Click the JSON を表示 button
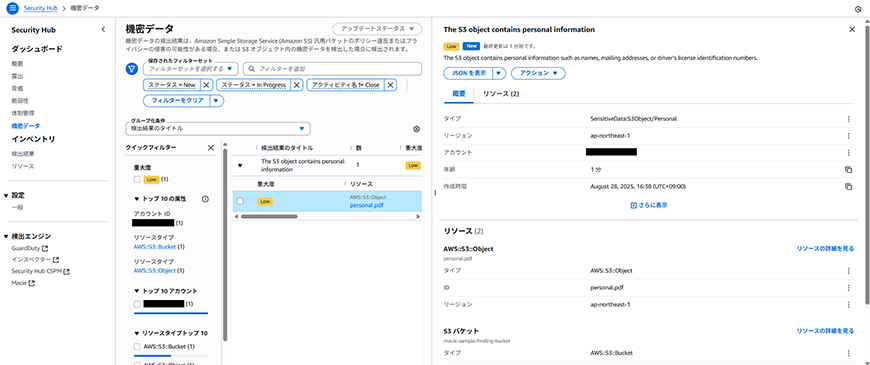Screen dimensions: 870x365 468,73
